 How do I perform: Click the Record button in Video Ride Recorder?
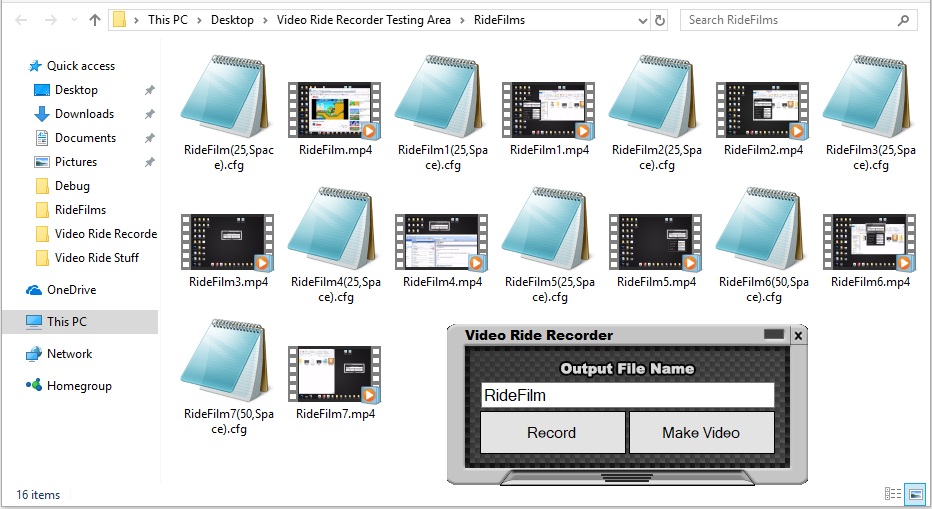552,432
